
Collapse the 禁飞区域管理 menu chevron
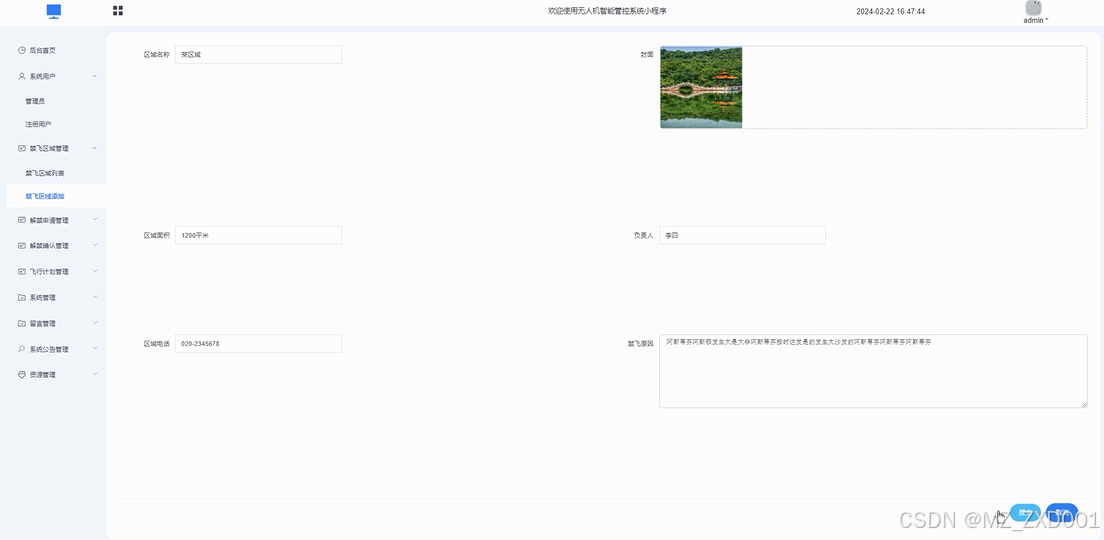coord(95,148)
